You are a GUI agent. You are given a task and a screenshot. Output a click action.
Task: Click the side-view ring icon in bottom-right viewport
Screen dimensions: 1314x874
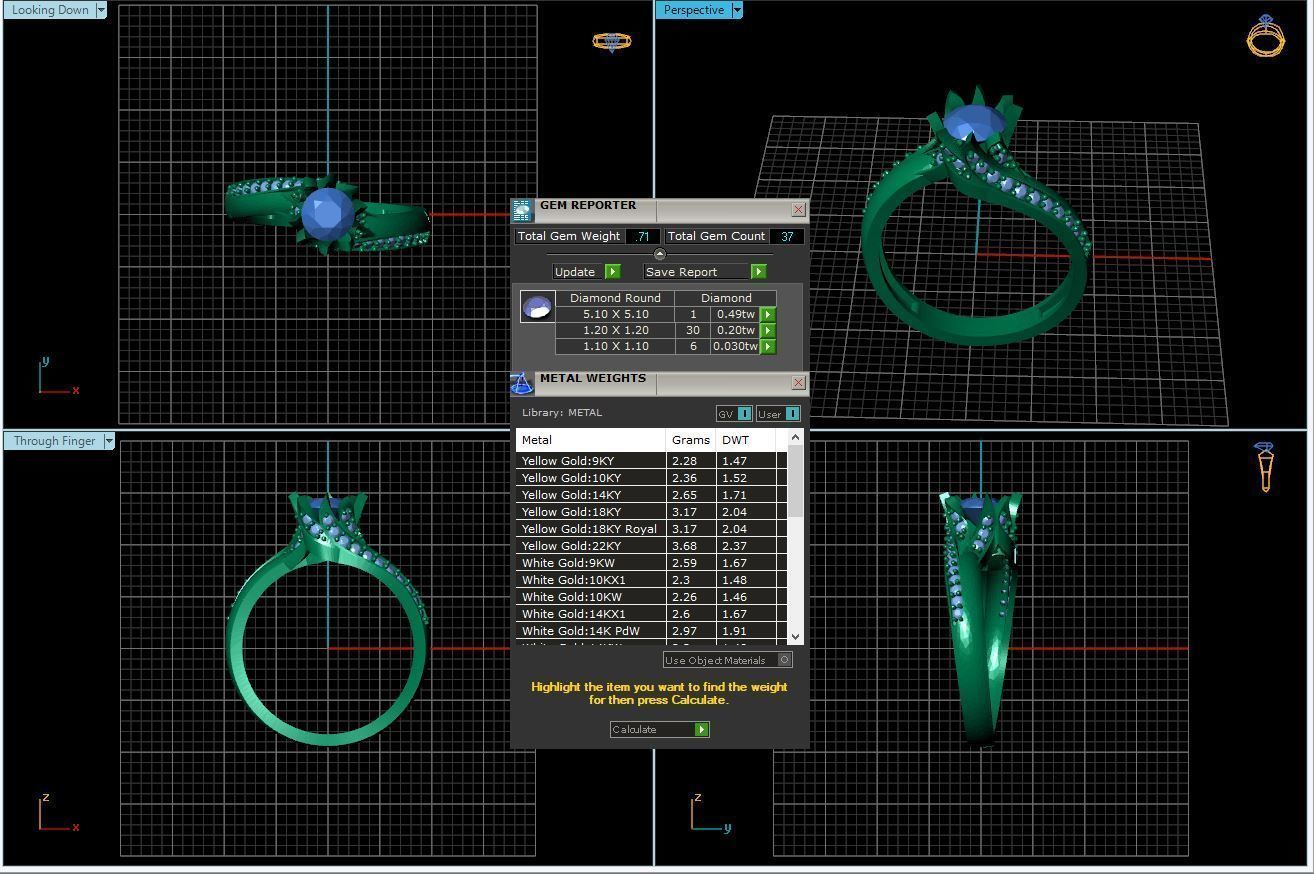point(1265,466)
